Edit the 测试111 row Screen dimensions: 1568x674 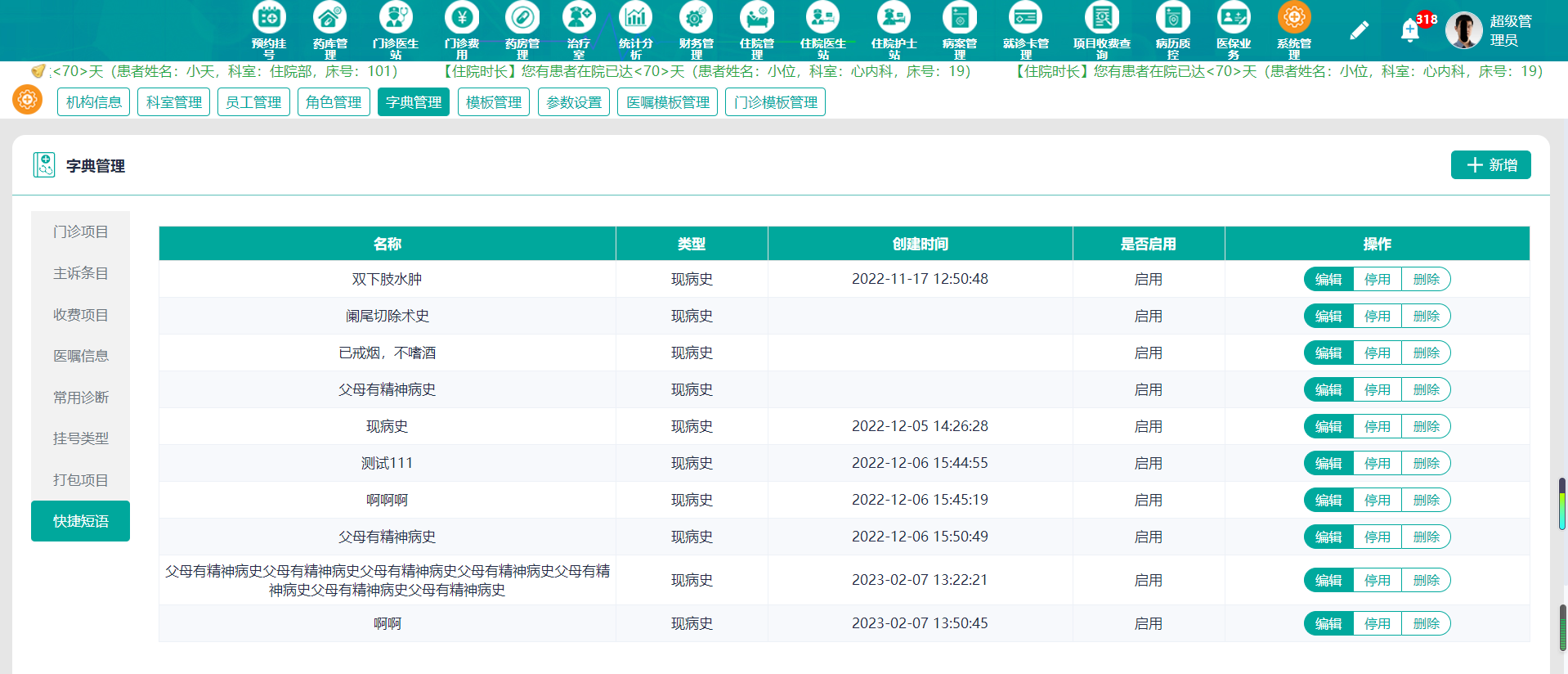pyautogui.click(x=1328, y=463)
